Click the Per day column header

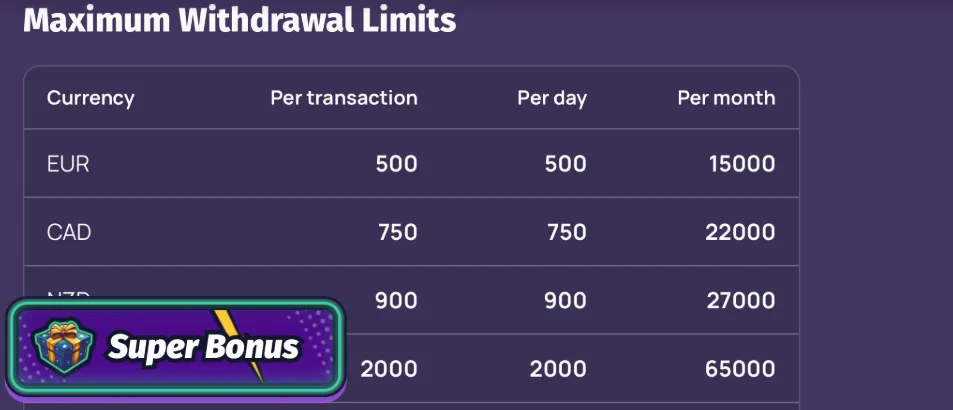tap(551, 98)
